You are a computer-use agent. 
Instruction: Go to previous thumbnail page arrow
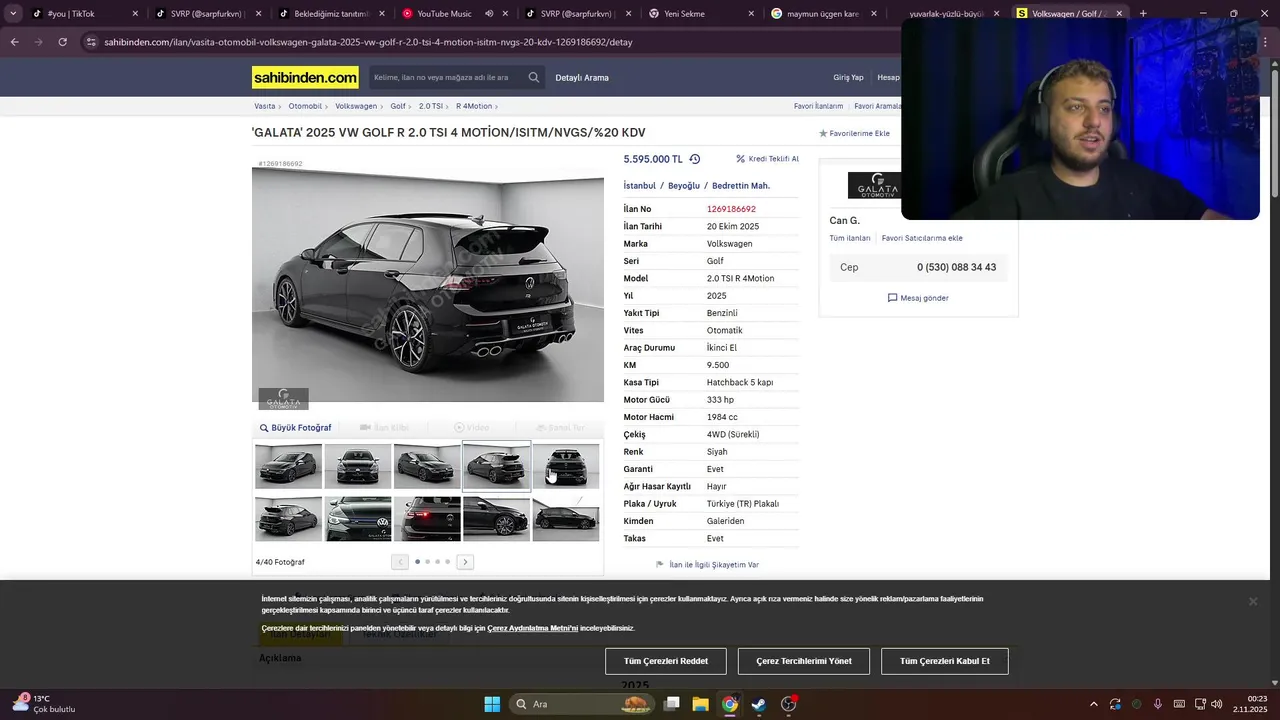[400, 562]
